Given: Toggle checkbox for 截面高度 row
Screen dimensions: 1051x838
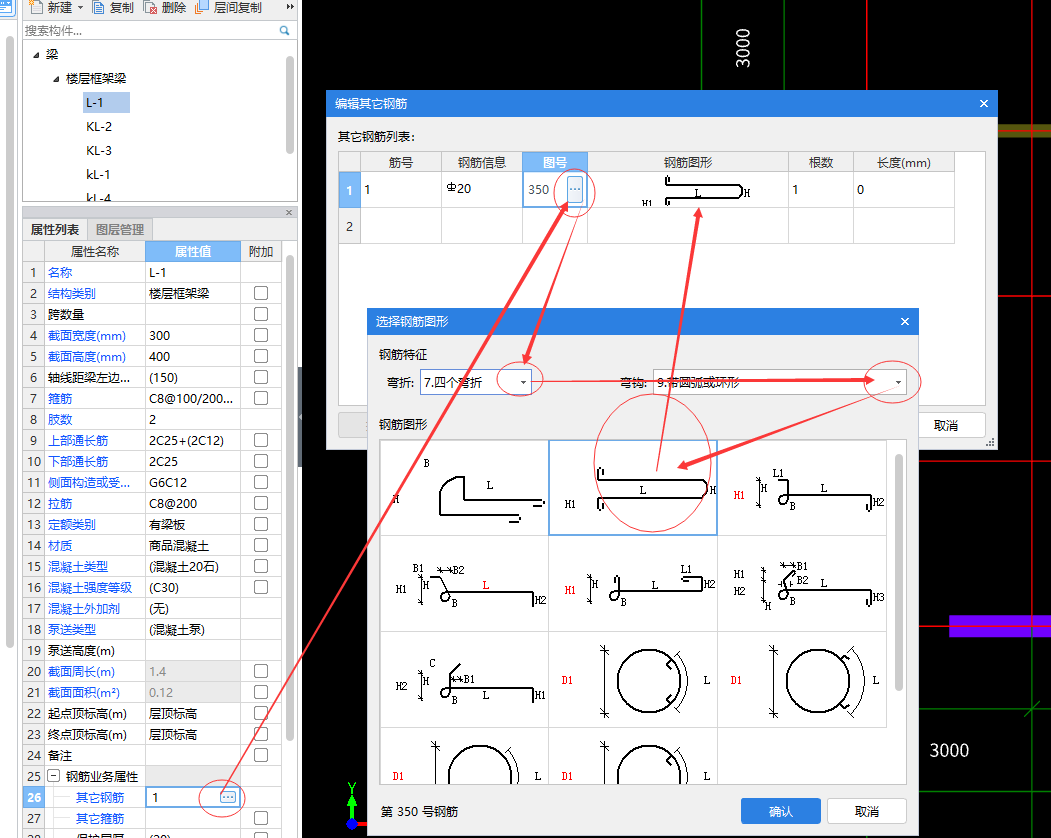Looking at the screenshot, I should [261, 356].
